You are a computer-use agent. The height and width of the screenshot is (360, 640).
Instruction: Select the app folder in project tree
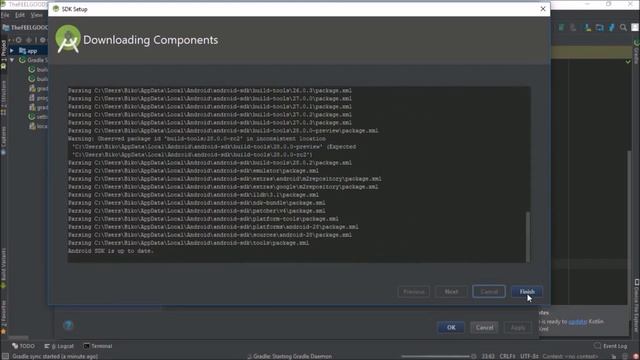point(29,51)
